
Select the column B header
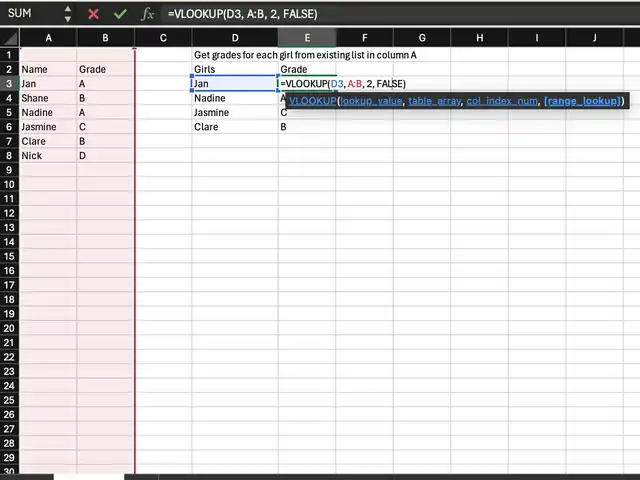[x=105, y=38]
